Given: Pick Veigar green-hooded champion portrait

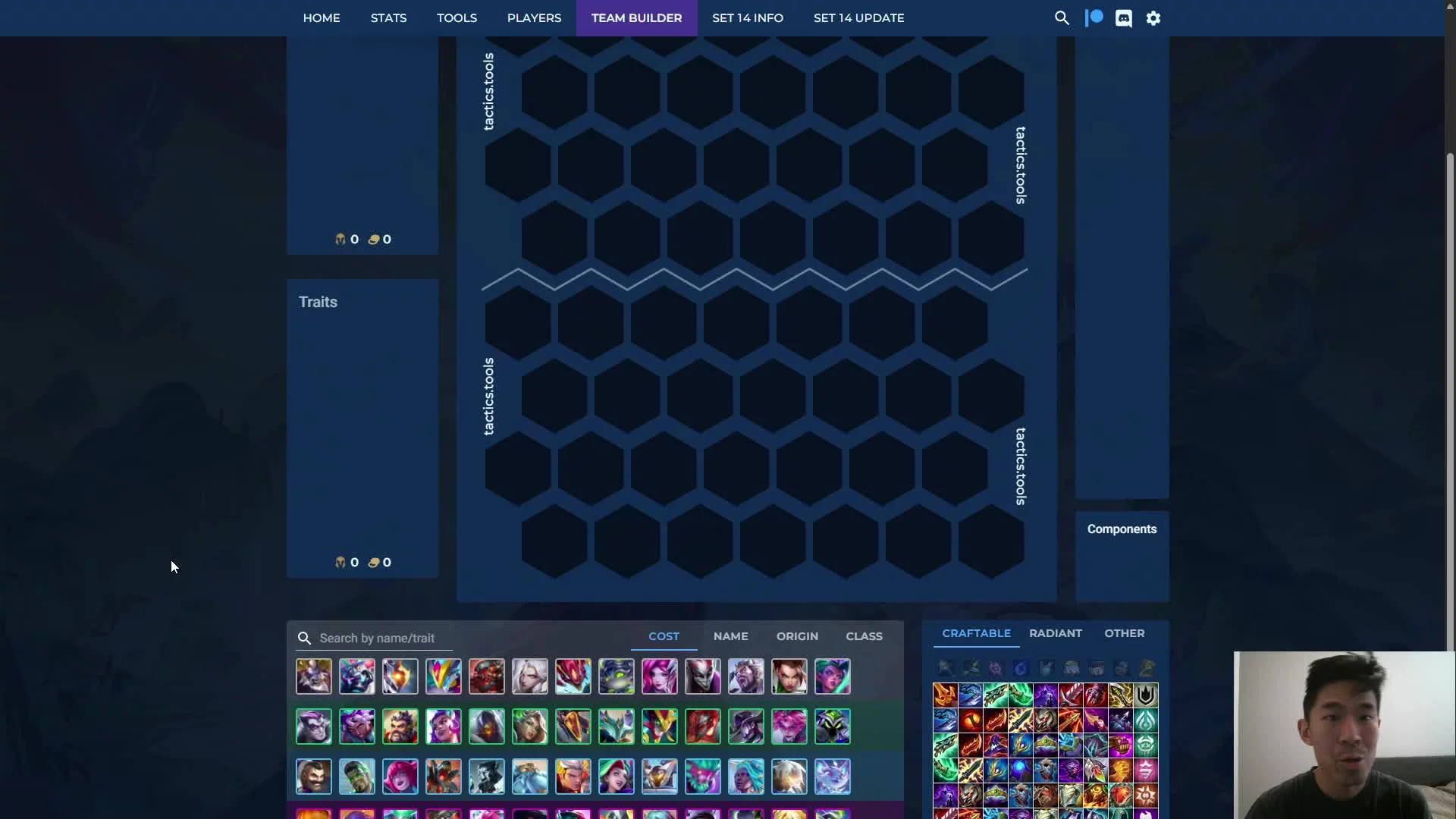Looking at the screenshot, I should tap(832, 726).
